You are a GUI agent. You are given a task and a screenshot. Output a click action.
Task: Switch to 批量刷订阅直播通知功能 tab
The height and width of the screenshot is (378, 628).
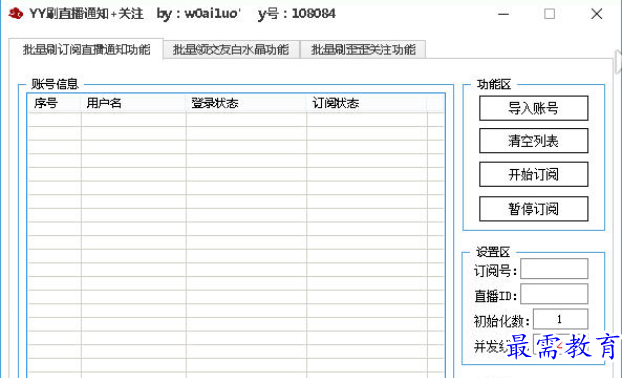pyautogui.click(x=86, y=49)
